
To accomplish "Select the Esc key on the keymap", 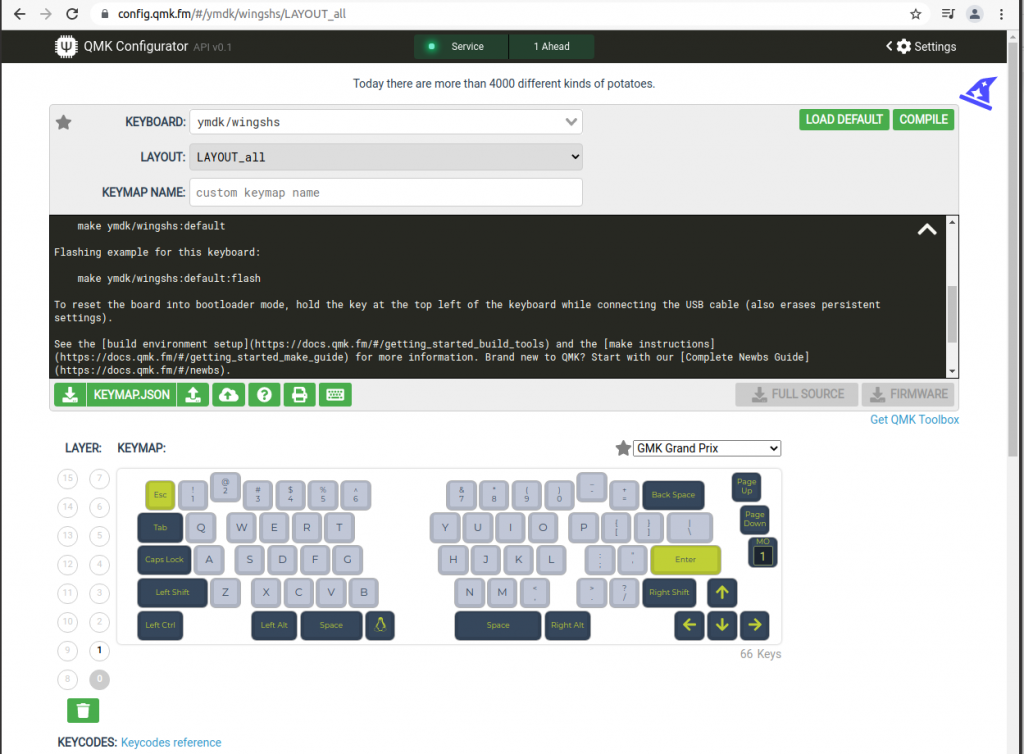I will [x=160, y=495].
